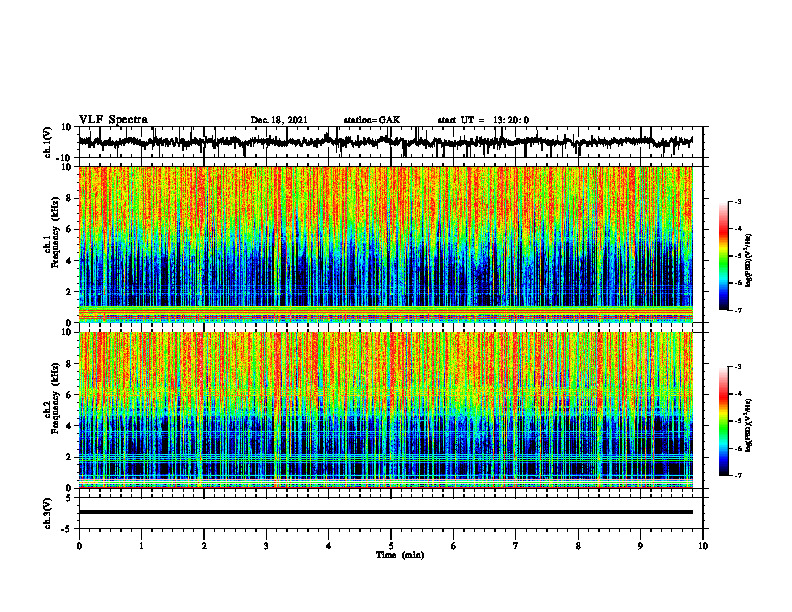The height and width of the screenshot is (612, 792).
Task: Click the thick black ch.3 voltage line
Action: pyautogui.click(x=385, y=512)
